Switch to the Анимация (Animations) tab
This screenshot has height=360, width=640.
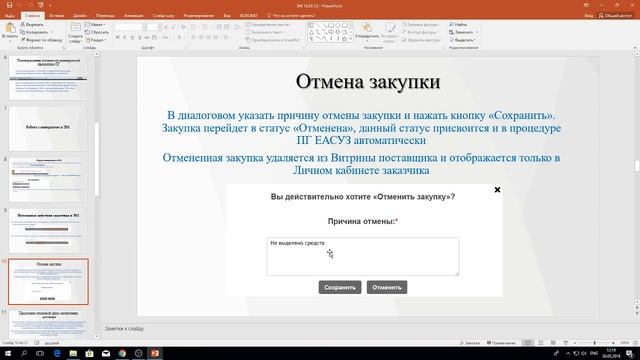tap(133, 16)
